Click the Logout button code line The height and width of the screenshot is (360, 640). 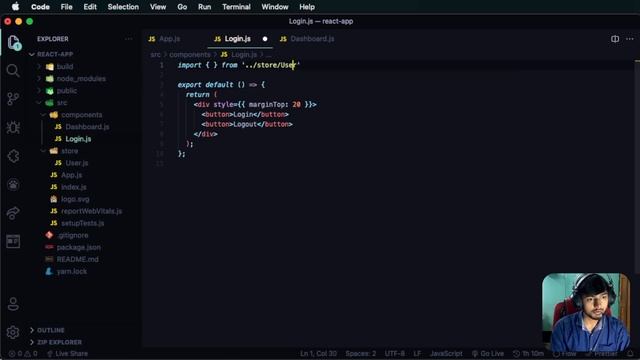247,124
